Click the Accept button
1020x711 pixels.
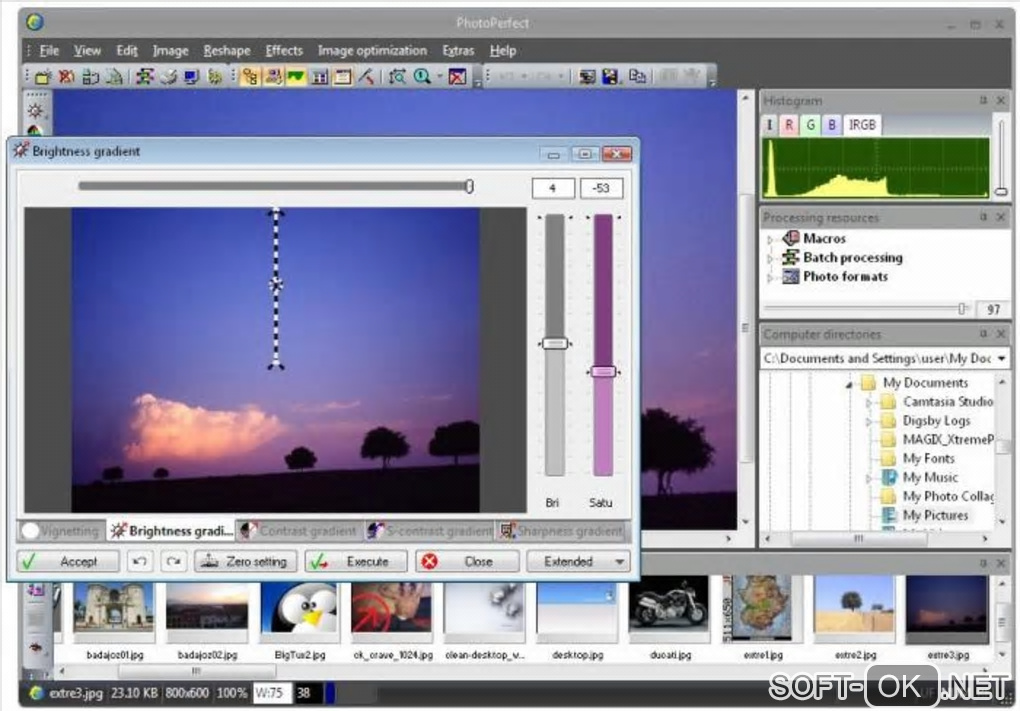pos(68,562)
